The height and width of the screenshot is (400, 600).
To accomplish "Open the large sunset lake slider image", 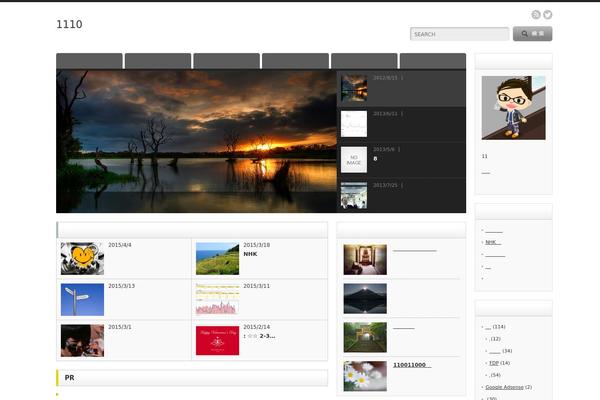I will point(196,141).
